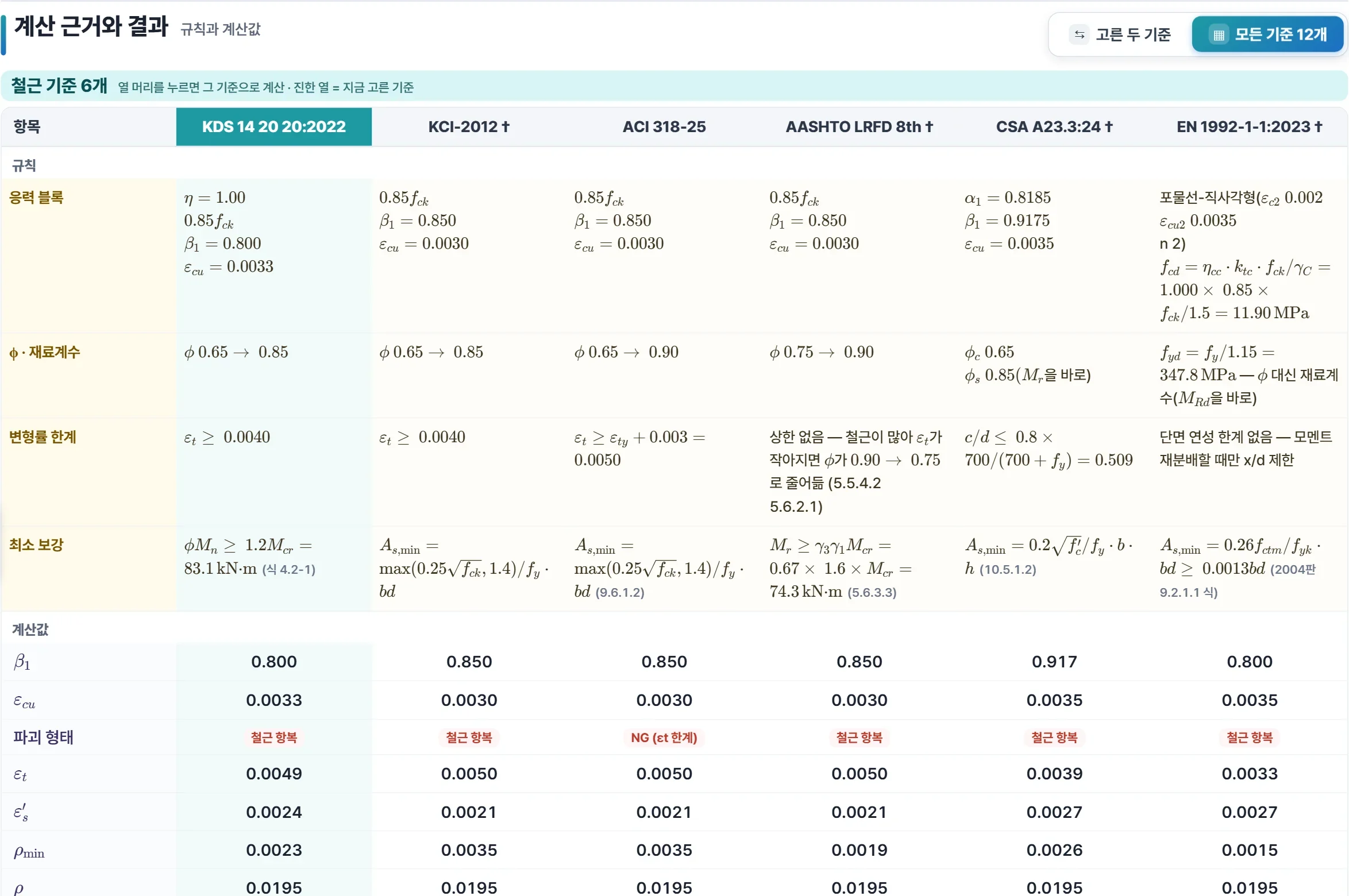Screen dimensions: 1349x896
Task: Click the (10.5.1.2) reference in CSA column
Action: (1008, 570)
